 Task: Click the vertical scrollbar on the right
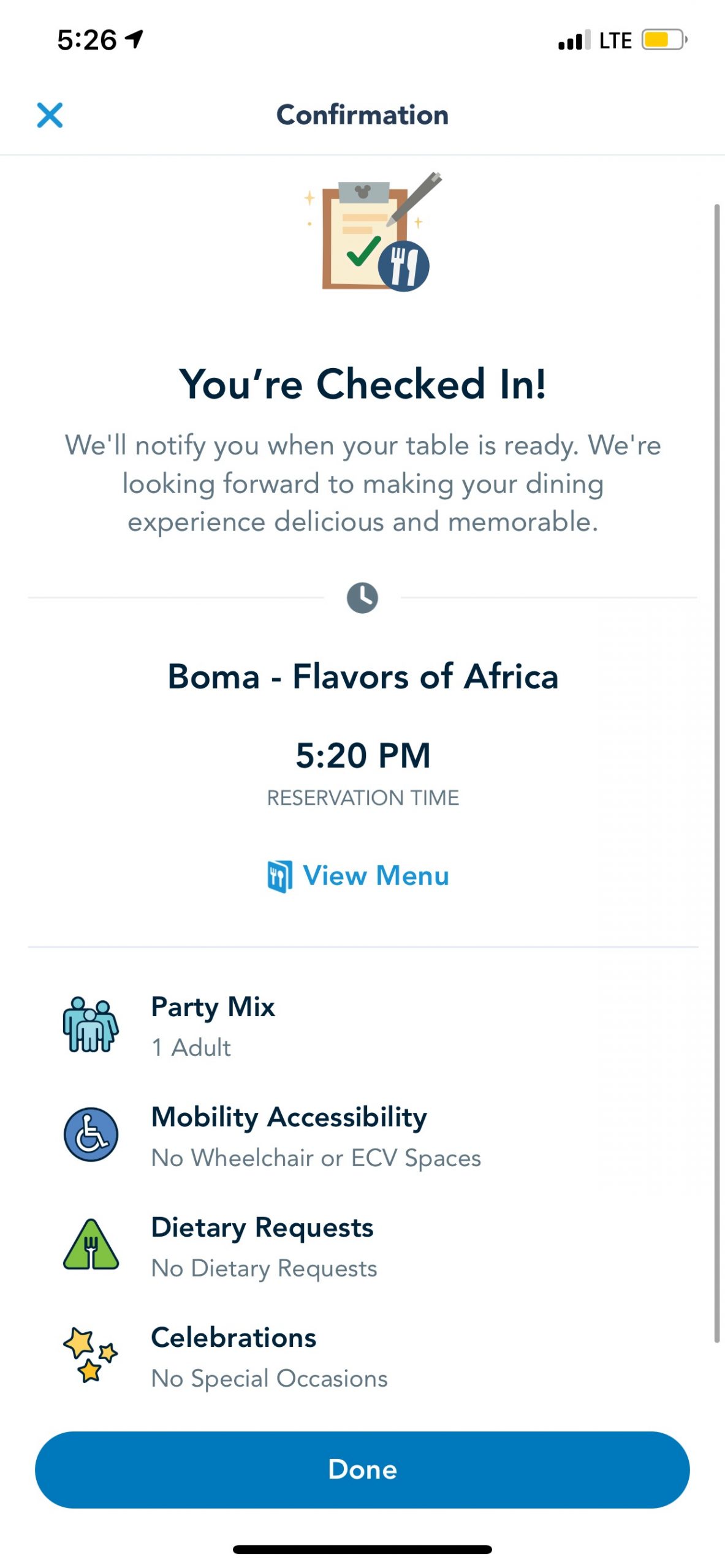(716, 772)
